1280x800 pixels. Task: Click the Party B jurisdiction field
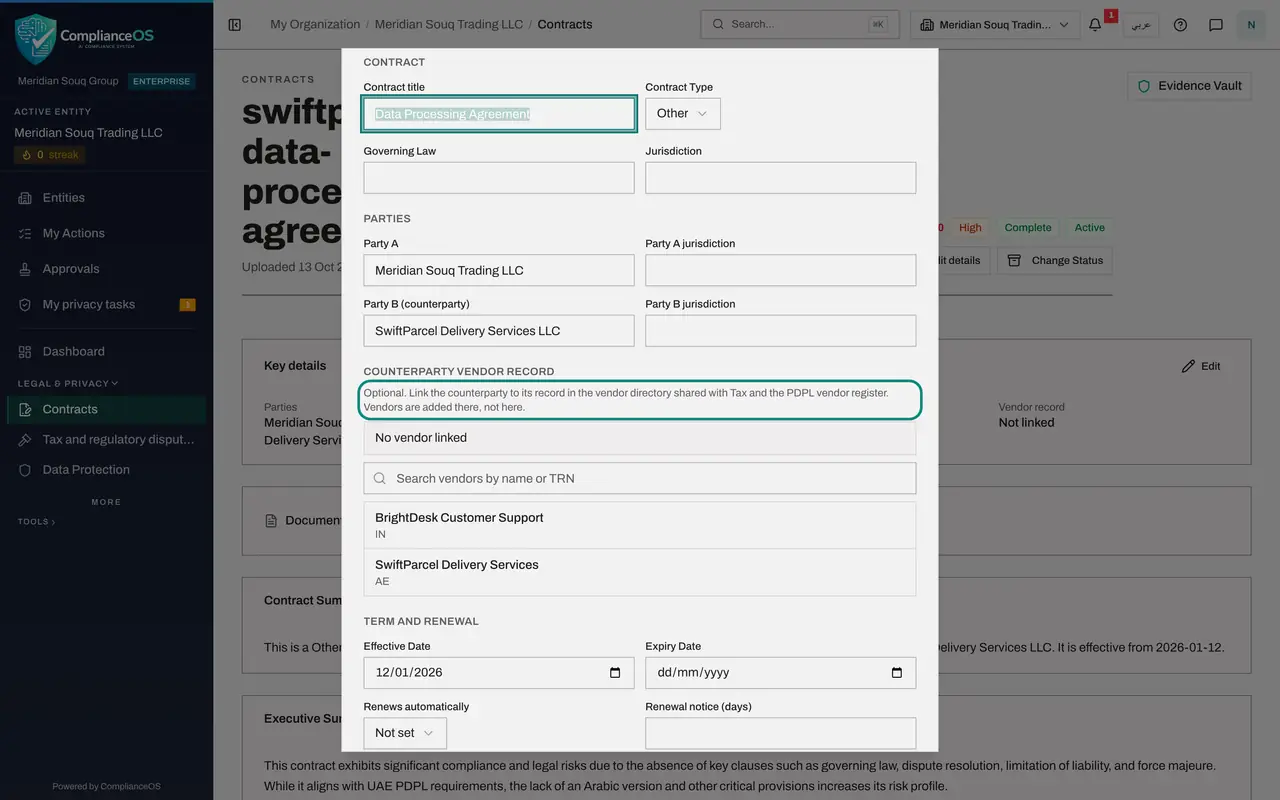[x=781, y=331]
